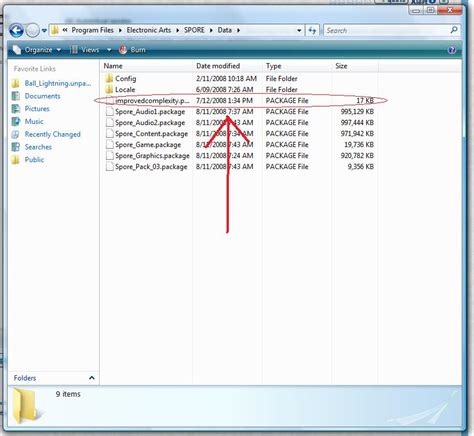Image resolution: width=474 pixels, height=436 pixels.
Task: Click the Ball_Lightning folder sidebar icon
Action: [x=16, y=83]
